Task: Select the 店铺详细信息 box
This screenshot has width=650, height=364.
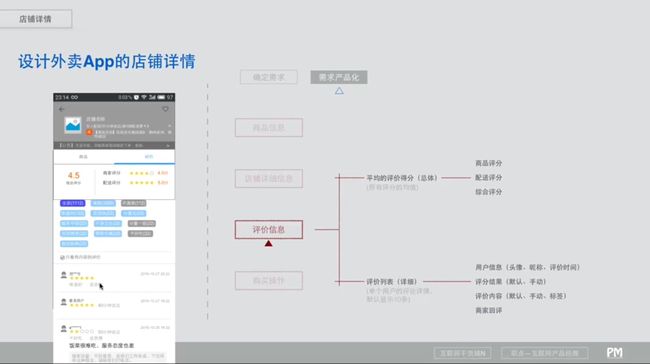Action: (269, 179)
